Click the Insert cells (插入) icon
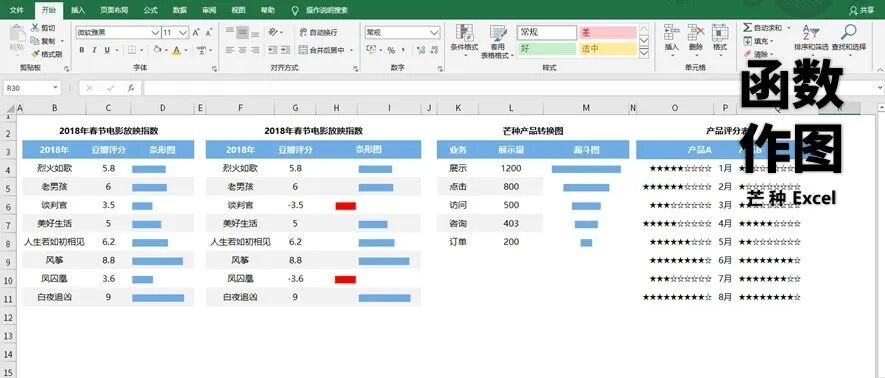This screenshot has width=885, height=378. [672, 32]
